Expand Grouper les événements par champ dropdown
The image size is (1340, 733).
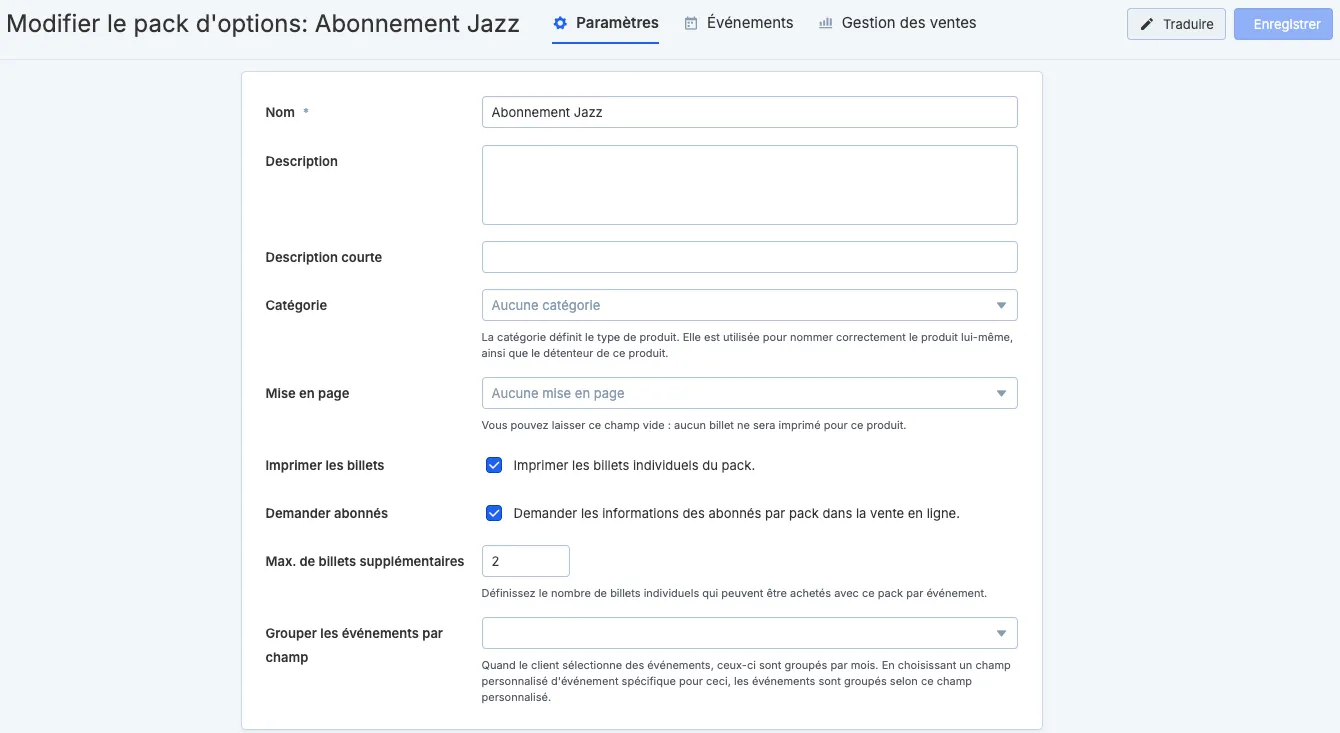coord(750,633)
